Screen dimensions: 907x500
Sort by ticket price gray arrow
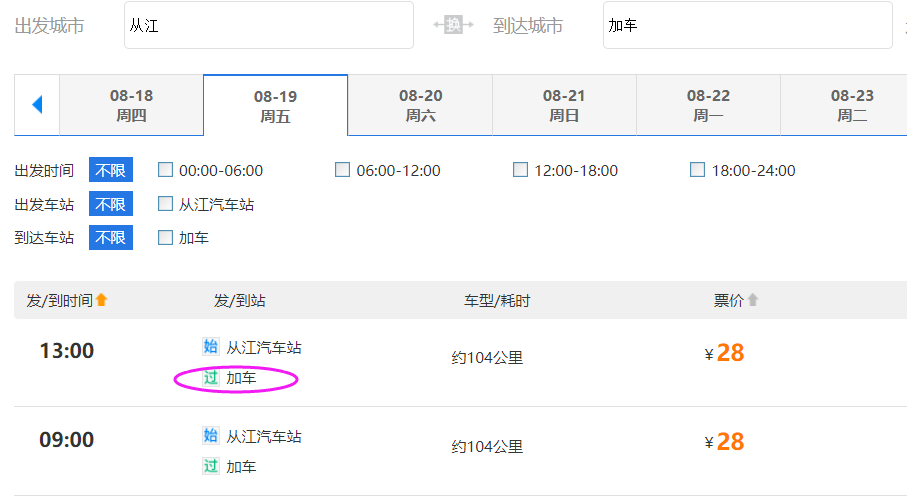tap(753, 300)
